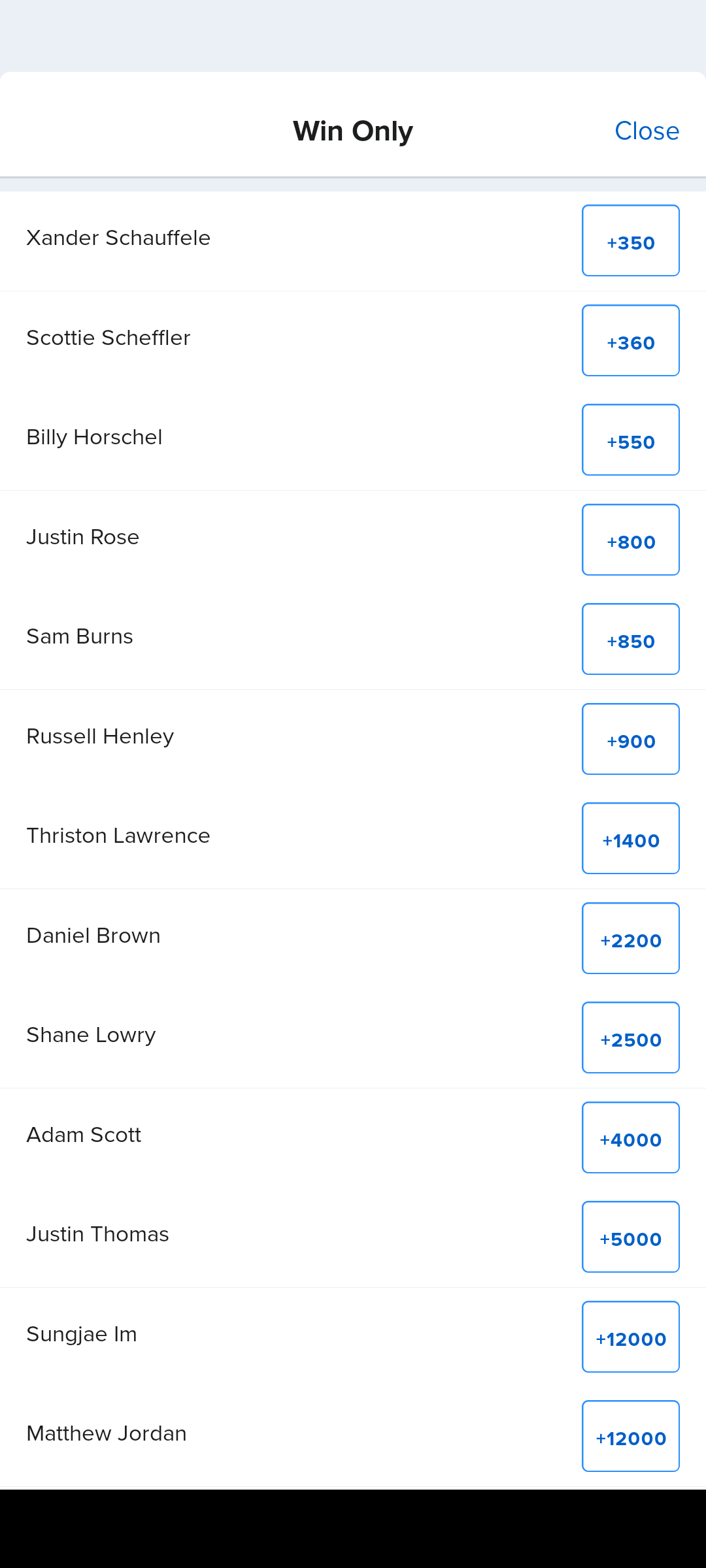
Task: Bet on Justin Thomas at +5000
Action: (x=630, y=1237)
